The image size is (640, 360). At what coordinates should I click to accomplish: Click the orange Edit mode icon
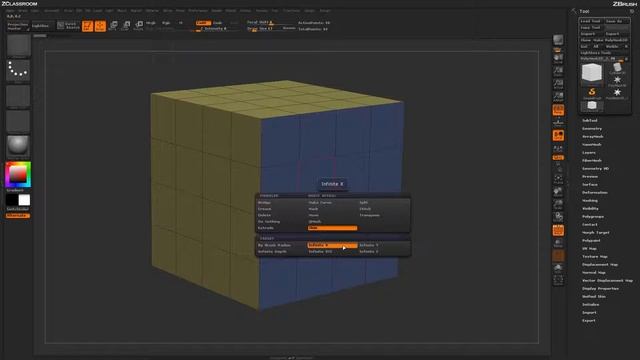pos(87,26)
